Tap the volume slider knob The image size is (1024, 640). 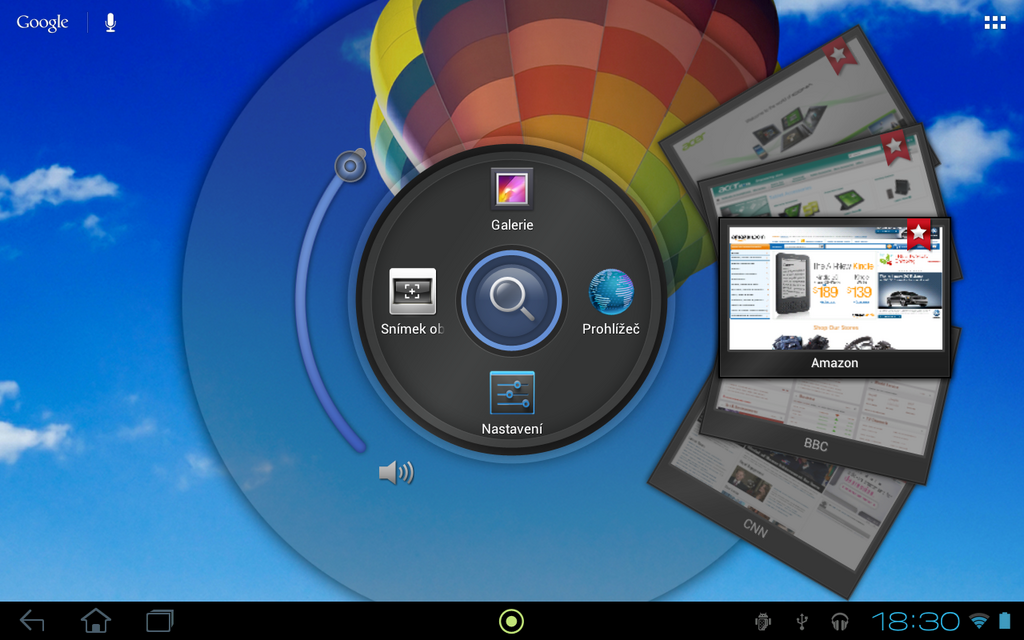point(350,165)
